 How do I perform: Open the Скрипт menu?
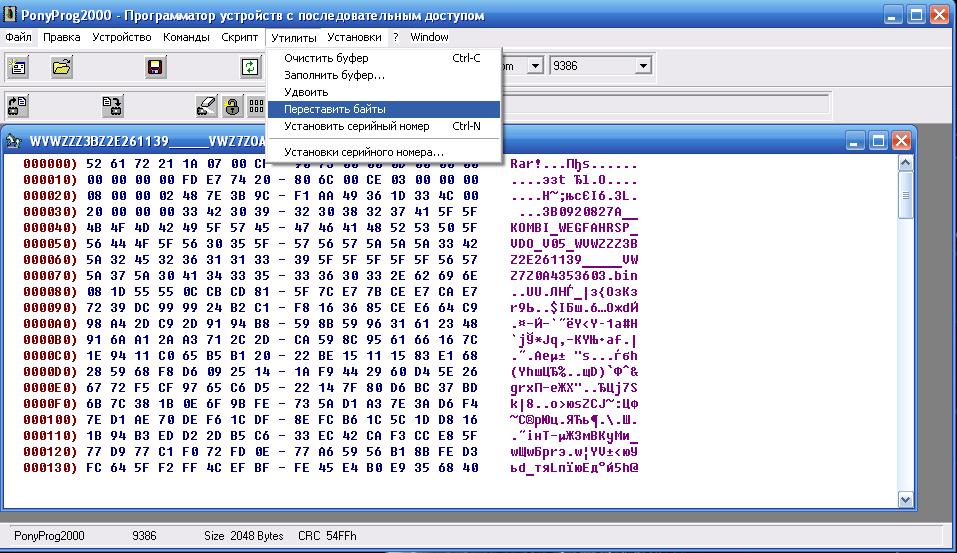(239, 37)
